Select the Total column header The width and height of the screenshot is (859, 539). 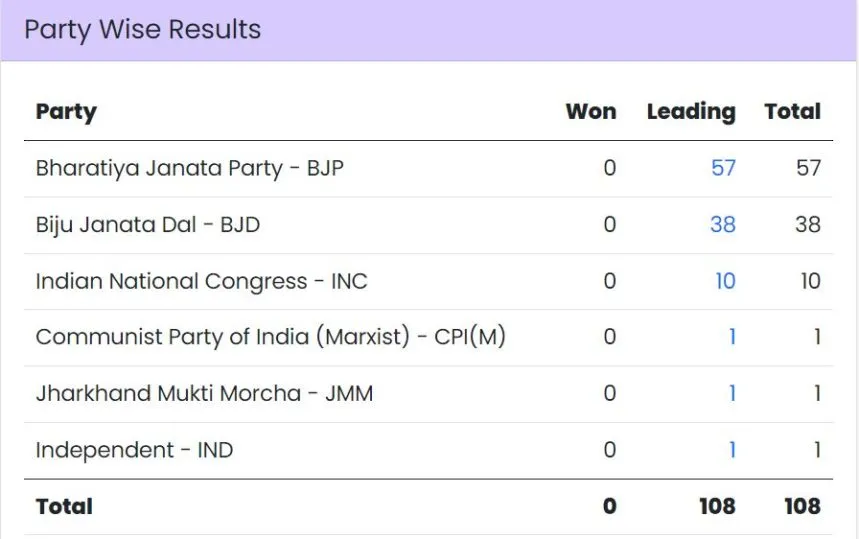coord(792,111)
